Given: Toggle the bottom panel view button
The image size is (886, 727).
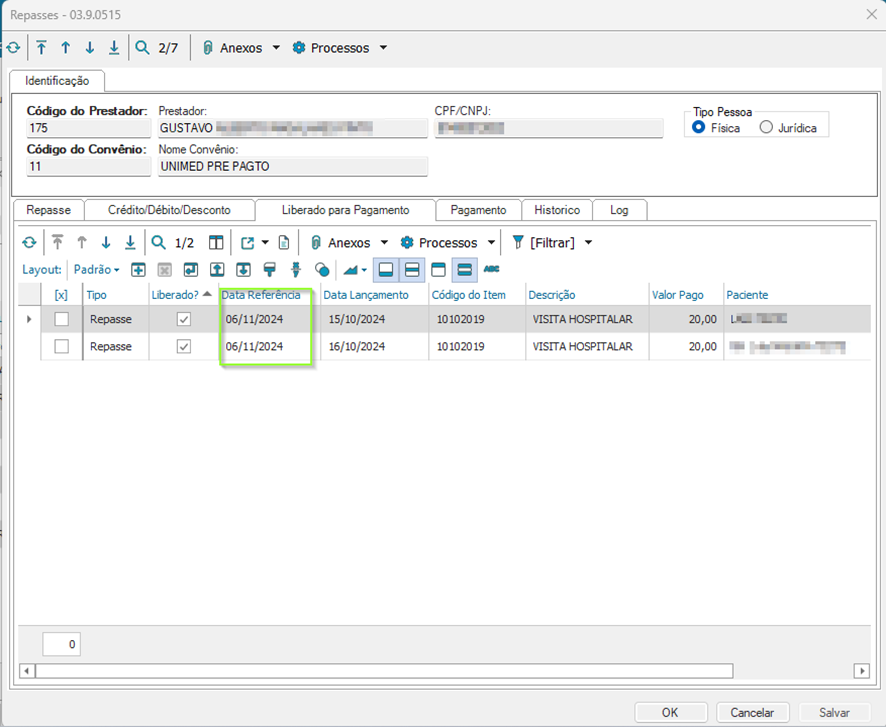Looking at the screenshot, I should 386,269.
